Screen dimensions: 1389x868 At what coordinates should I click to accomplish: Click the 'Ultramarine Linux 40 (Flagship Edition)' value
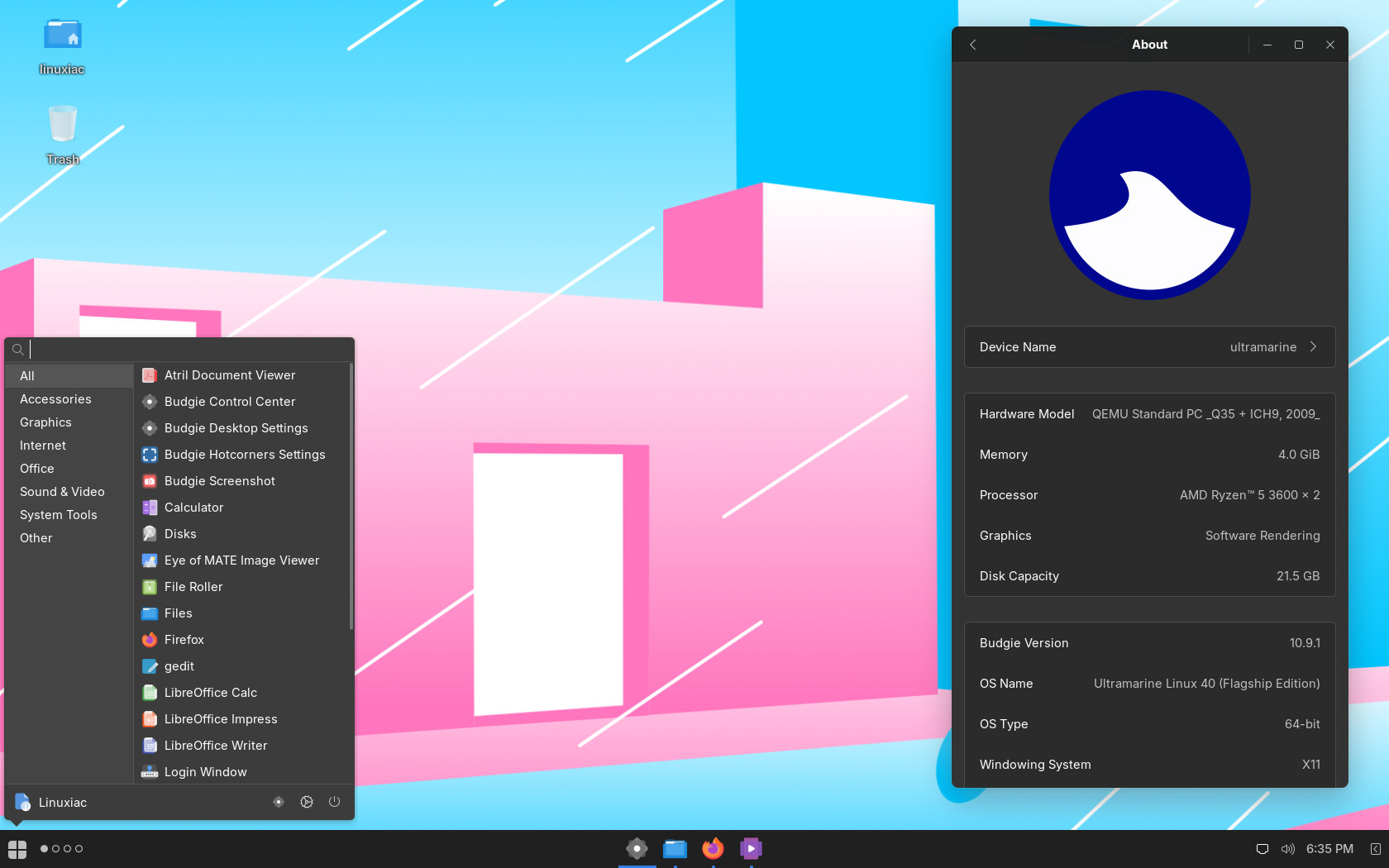1206,684
